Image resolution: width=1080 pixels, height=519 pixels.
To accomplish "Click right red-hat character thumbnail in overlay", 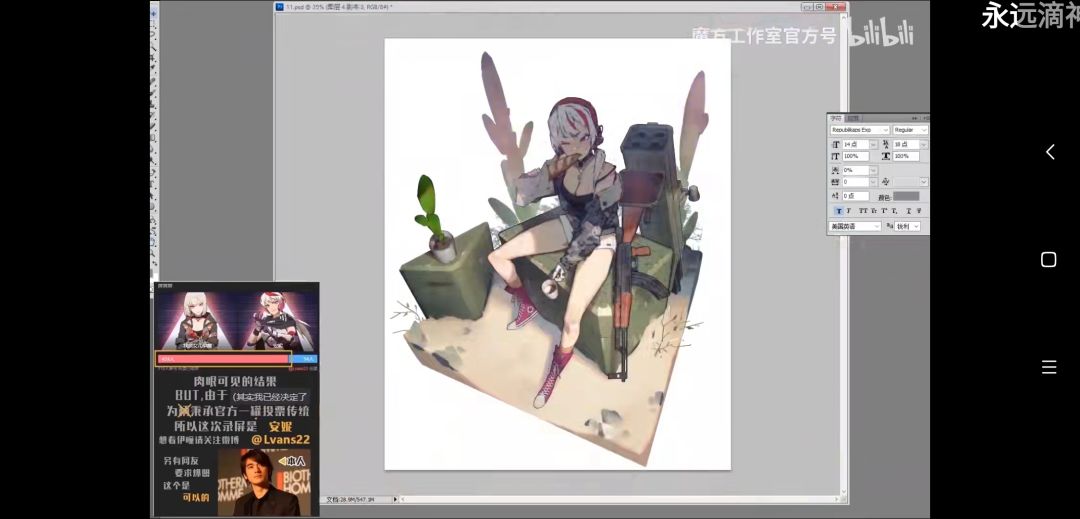I will [x=278, y=320].
